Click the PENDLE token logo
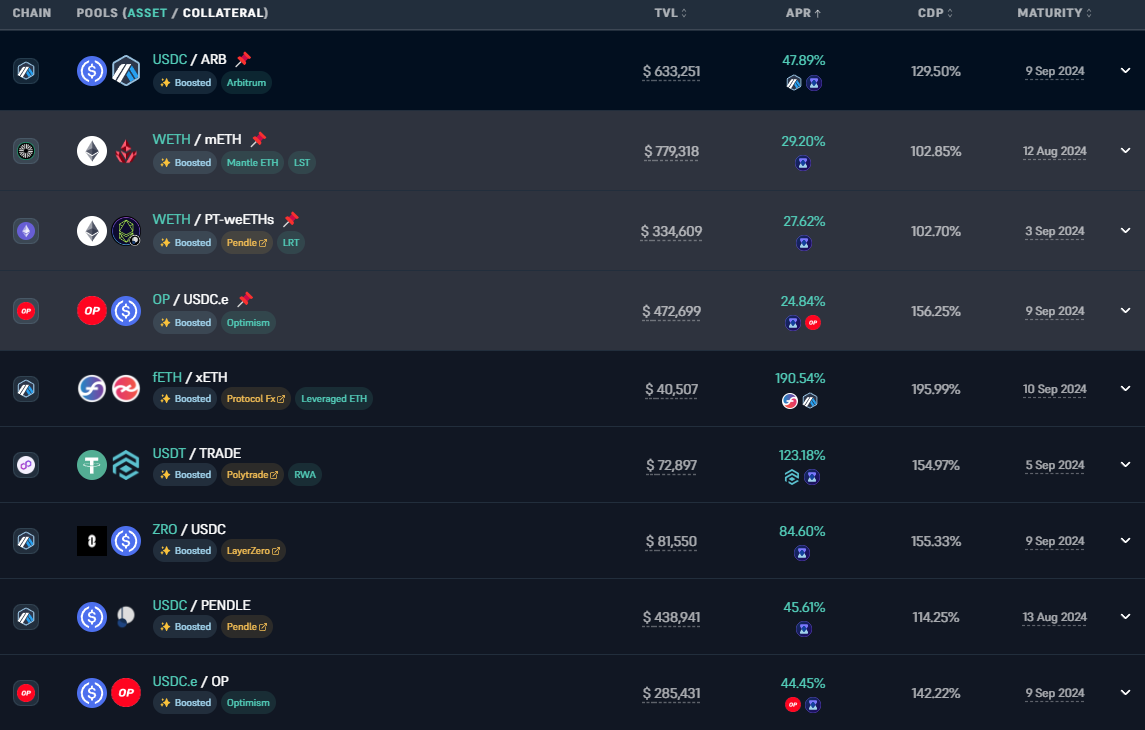Screen dimensions: 1145x730 (126, 617)
